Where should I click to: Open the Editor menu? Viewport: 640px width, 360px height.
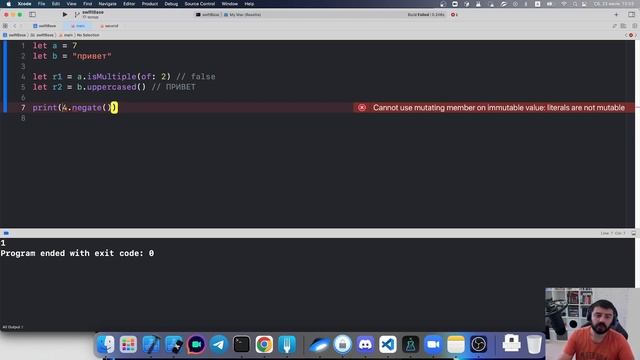129,4
